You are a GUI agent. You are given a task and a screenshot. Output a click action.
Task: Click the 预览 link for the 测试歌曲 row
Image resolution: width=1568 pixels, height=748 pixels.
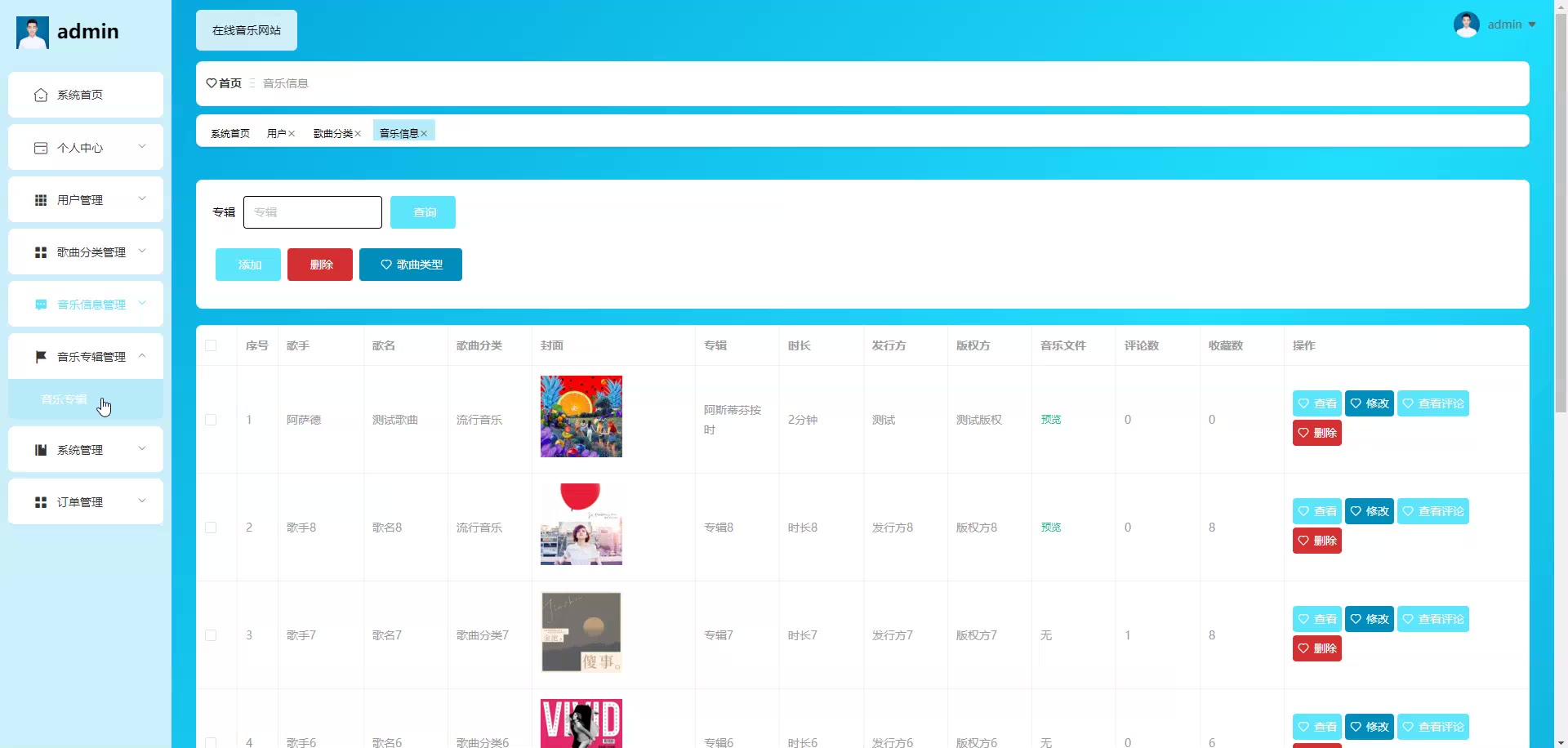(x=1051, y=420)
